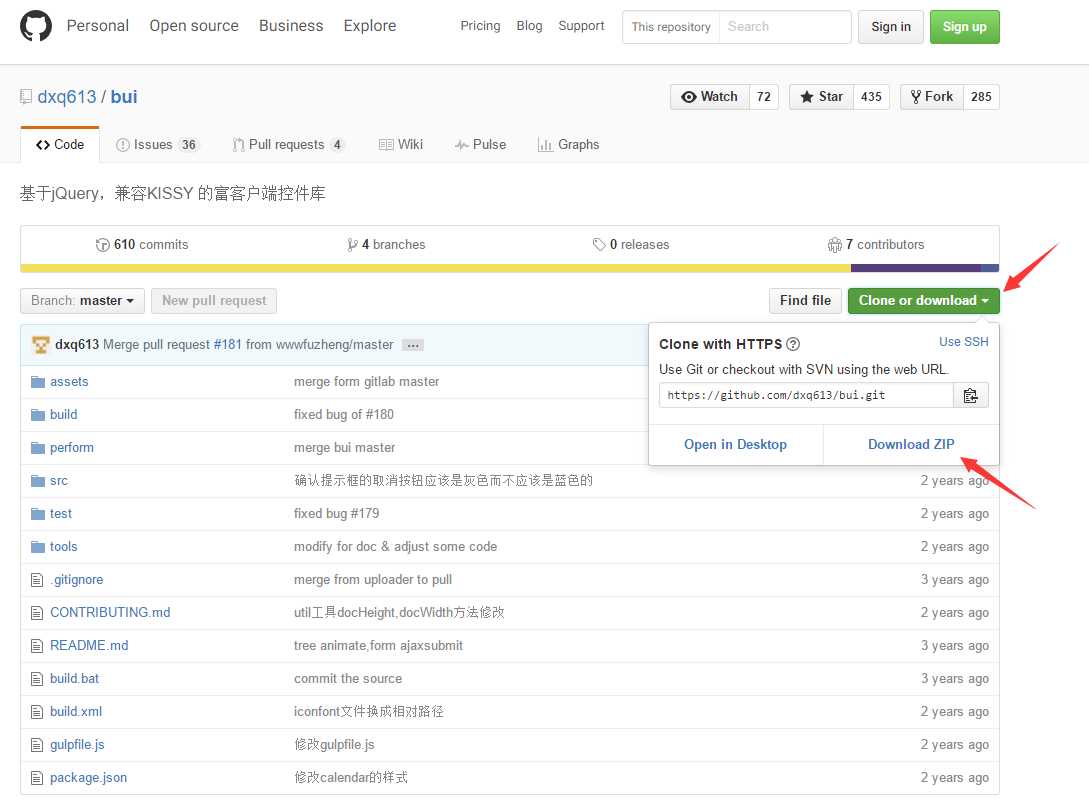Star the bui repository
This screenshot has height=804, width=1089.
click(821, 97)
